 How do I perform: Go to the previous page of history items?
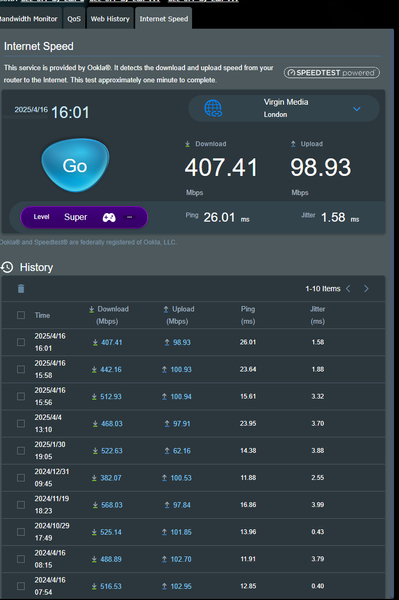tap(348, 289)
